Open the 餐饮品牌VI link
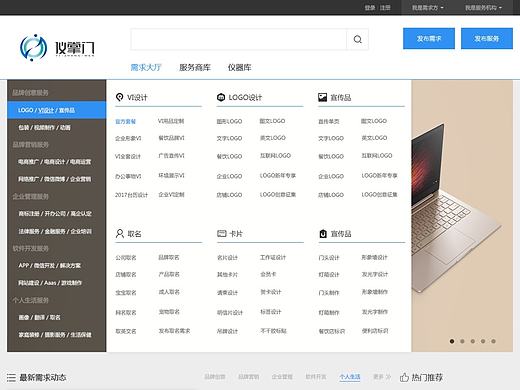The width and height of the screenshot is (520, 390). point(171,138)
